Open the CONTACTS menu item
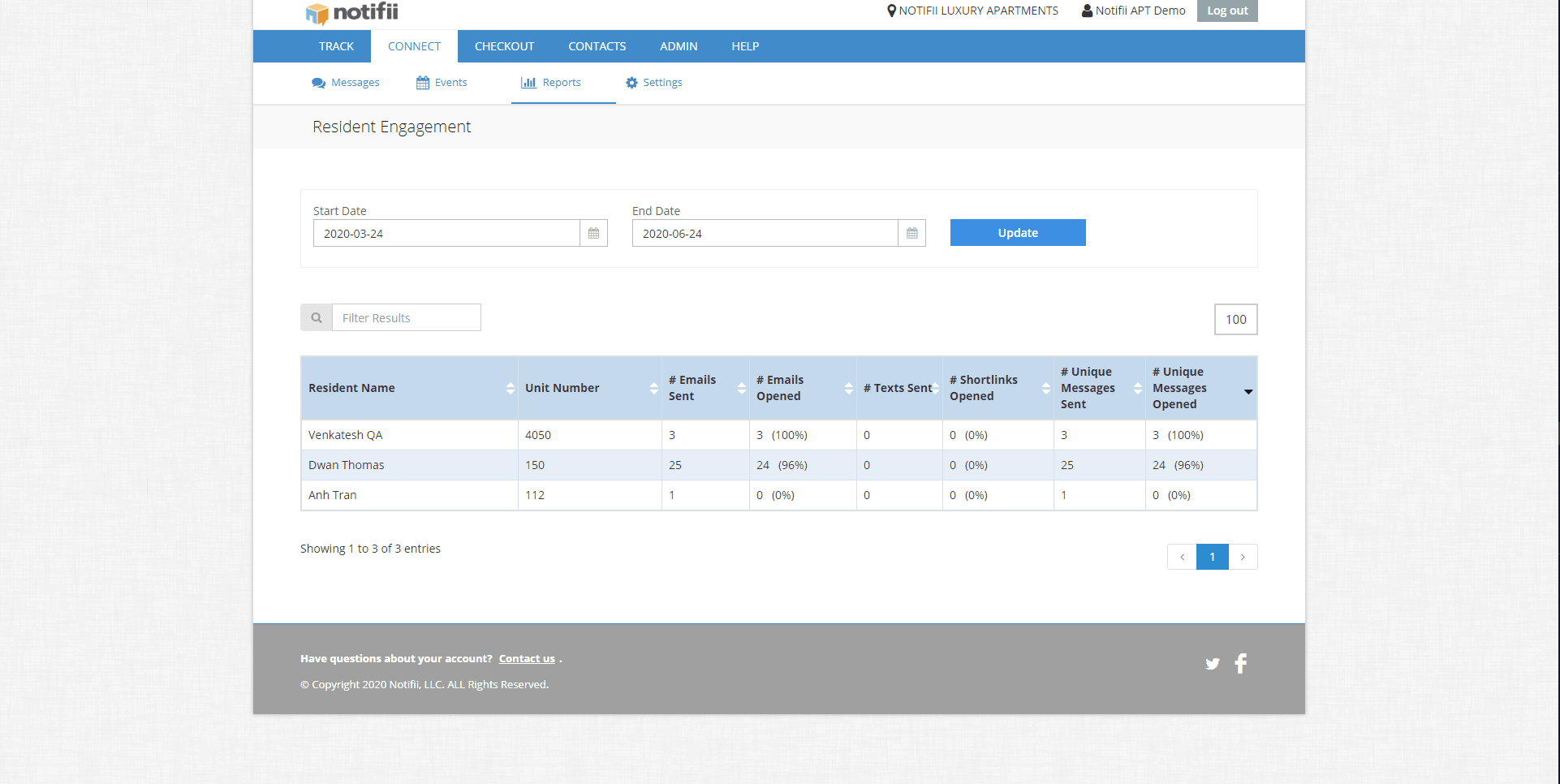Image resolution: width=1560 pixels, height=784 pixels. click(x=597, y=46)
